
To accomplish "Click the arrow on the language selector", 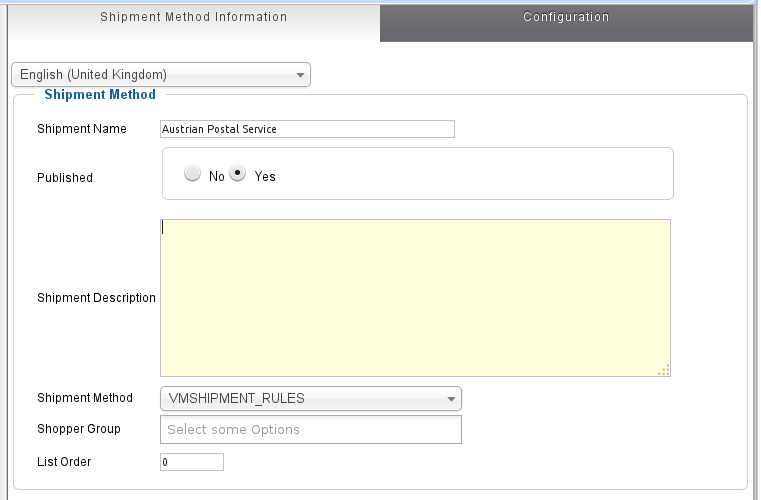I will (x=300, y=75).
